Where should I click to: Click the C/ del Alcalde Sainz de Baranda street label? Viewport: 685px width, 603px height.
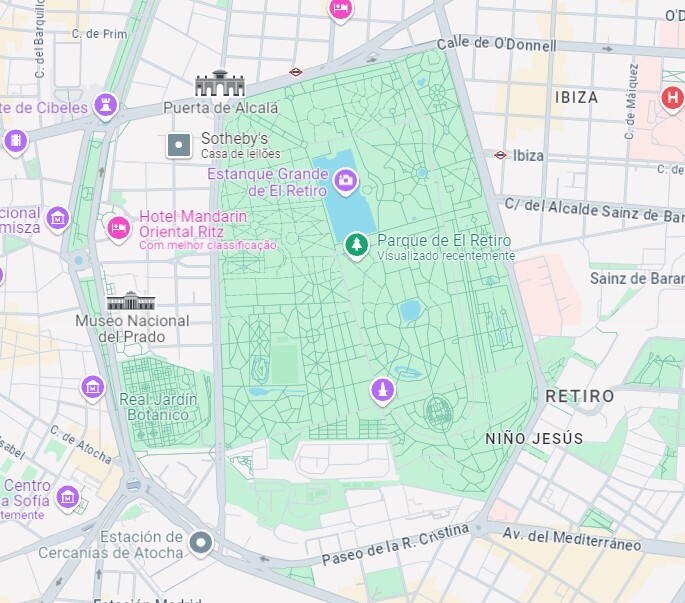[x=595, y=211]
